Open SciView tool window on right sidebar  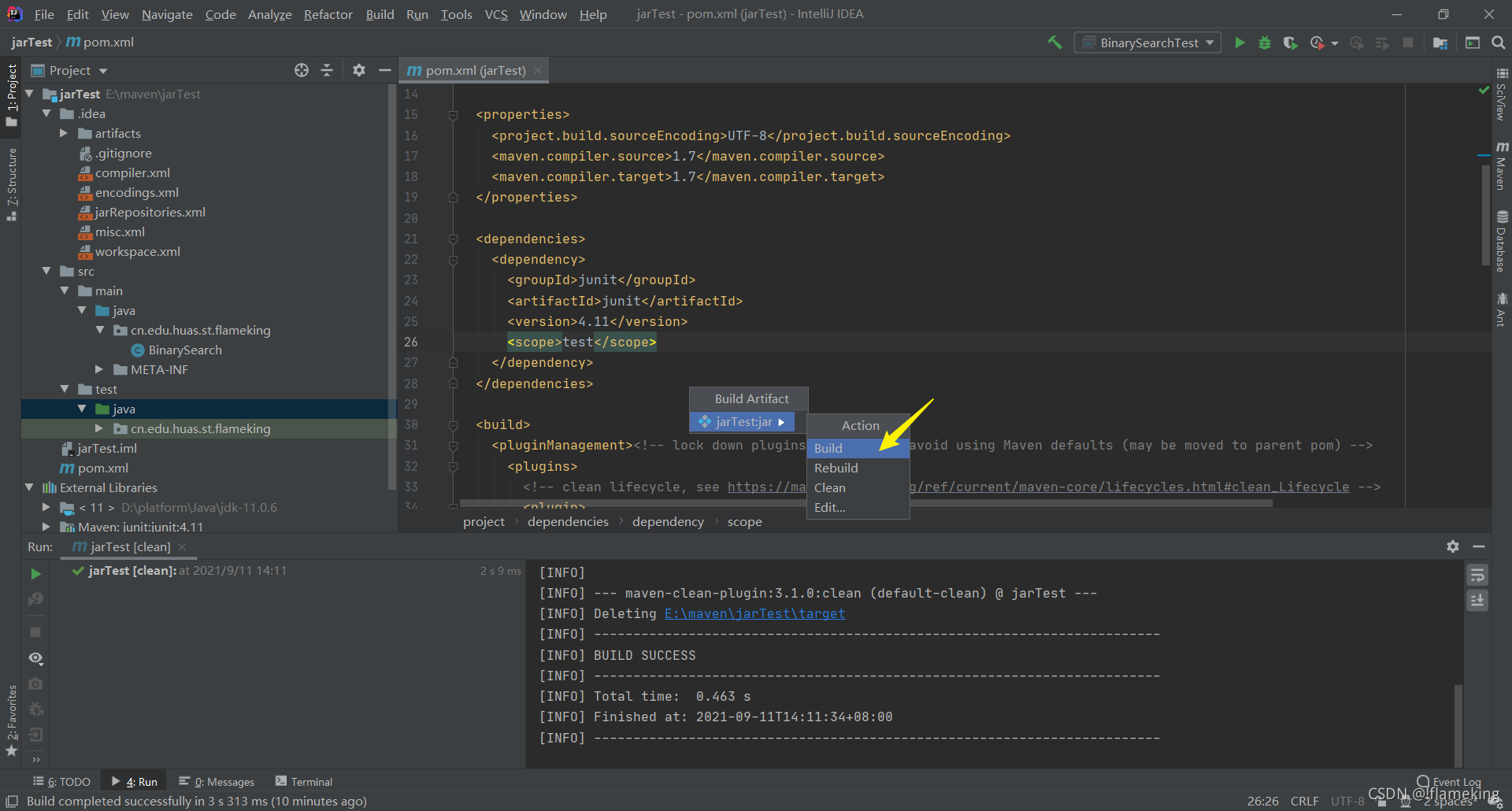[x=1502, y=94]
